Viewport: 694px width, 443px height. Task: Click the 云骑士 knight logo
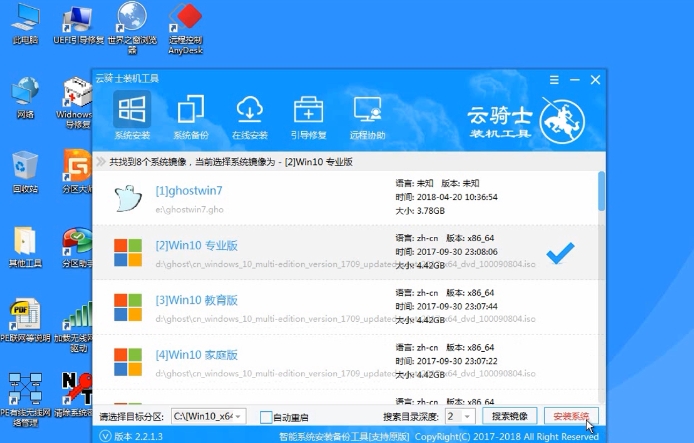(562, 121)
